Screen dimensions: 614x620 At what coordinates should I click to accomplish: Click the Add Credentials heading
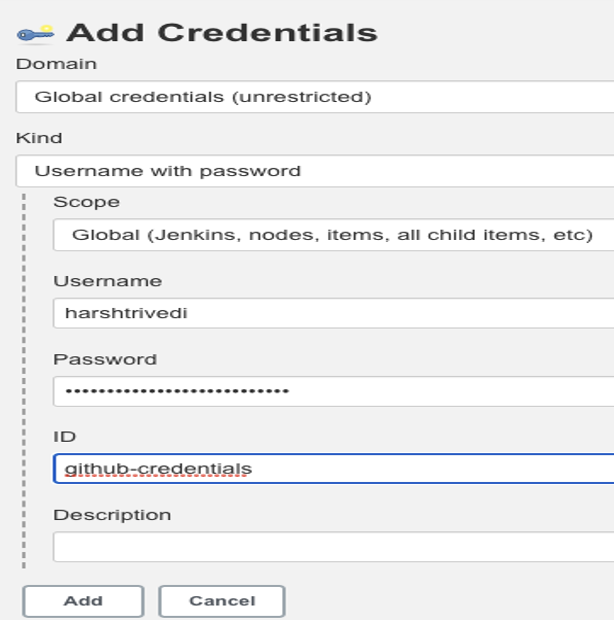coord(222,32)
